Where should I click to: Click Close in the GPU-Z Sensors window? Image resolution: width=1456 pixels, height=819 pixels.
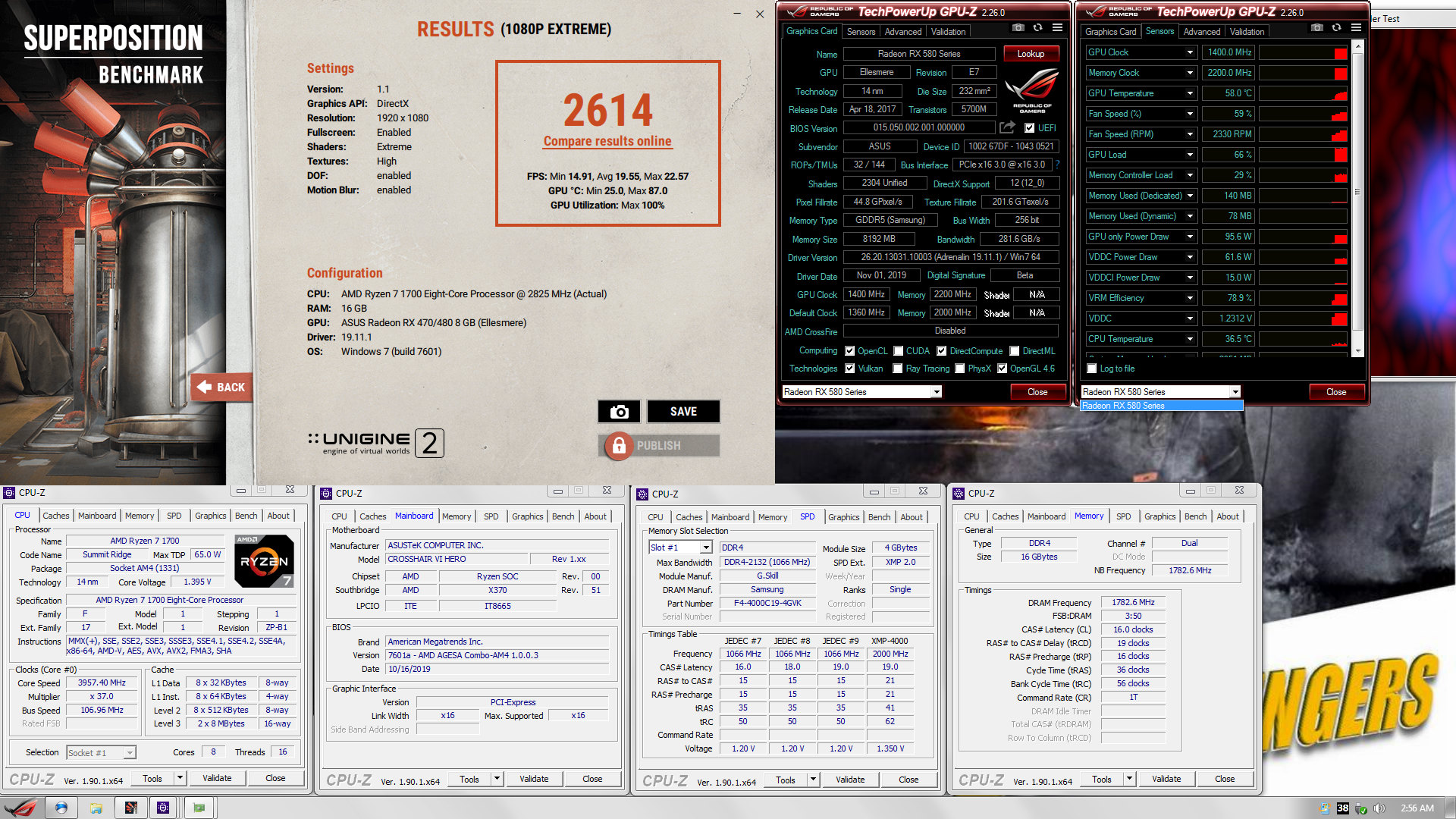point(1336,392)
